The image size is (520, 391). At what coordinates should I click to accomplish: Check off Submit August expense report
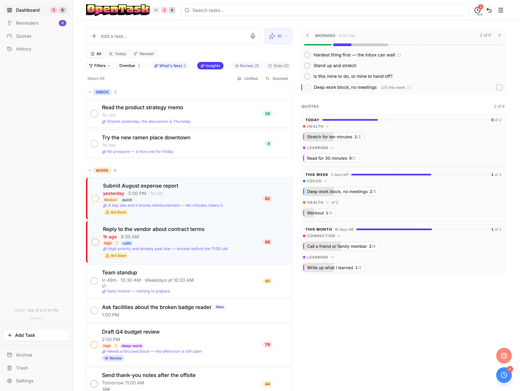(95, 199)
